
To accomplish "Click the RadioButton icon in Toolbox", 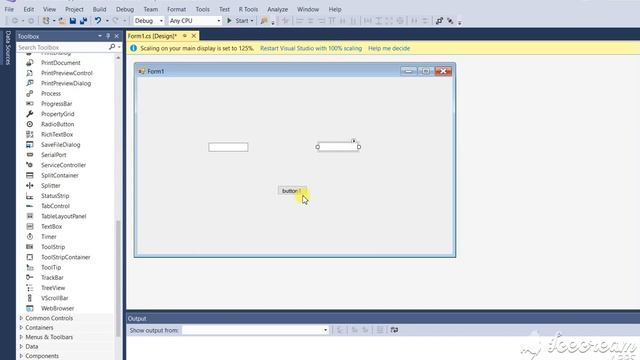I will (x=30, y=124).
